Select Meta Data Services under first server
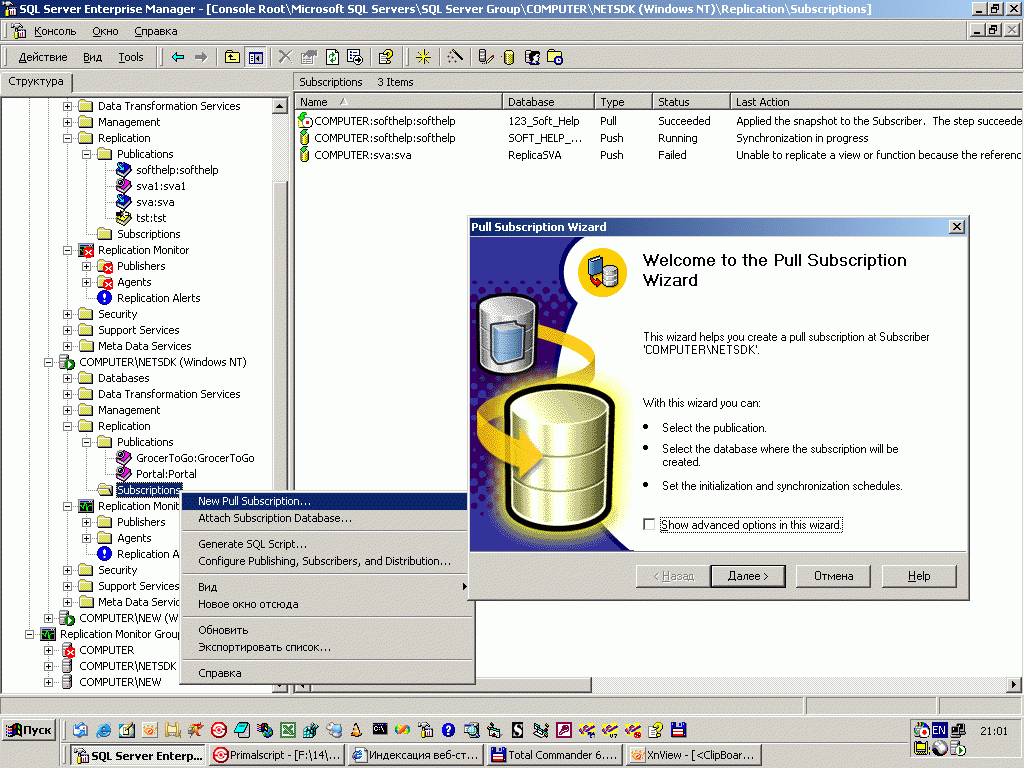Image resolution: width=1024 pixels, height=768 pixels. coord(144,346)
